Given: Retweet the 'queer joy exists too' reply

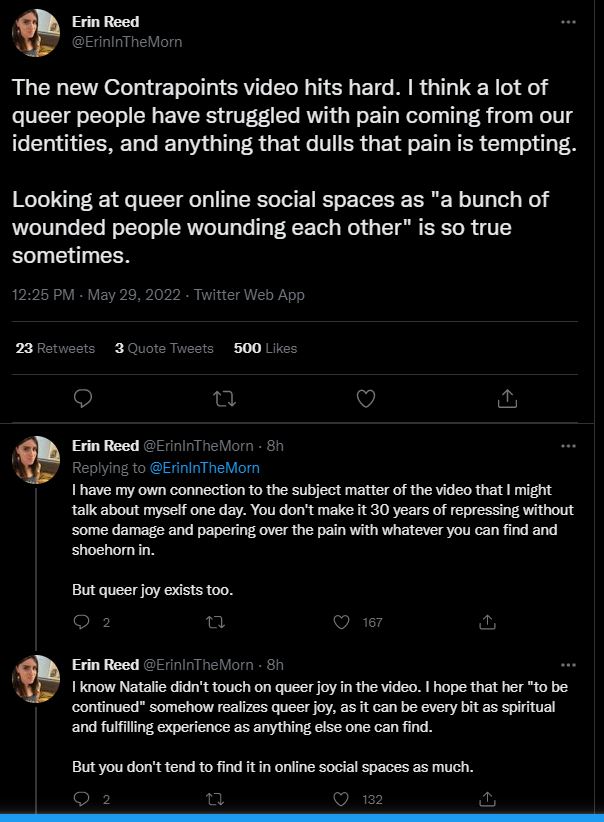Looking at the screenshot, I should point(212,622).
